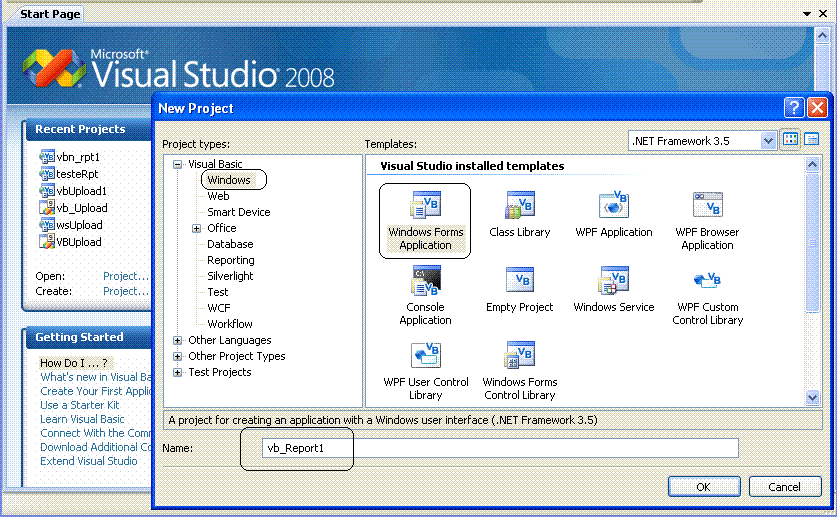Click the New Project help button
This screenshot has height=517, width=837.
point(794,108)
